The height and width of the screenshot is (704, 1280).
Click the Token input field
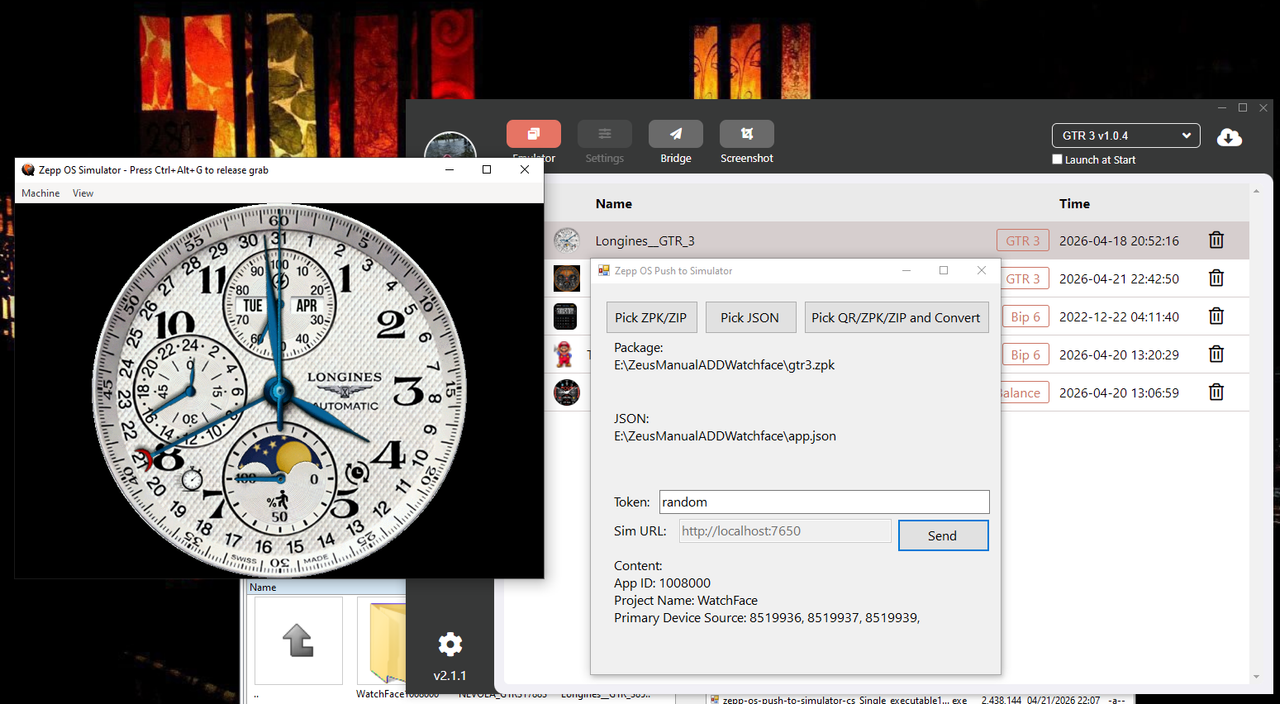[x=824, y=502]
